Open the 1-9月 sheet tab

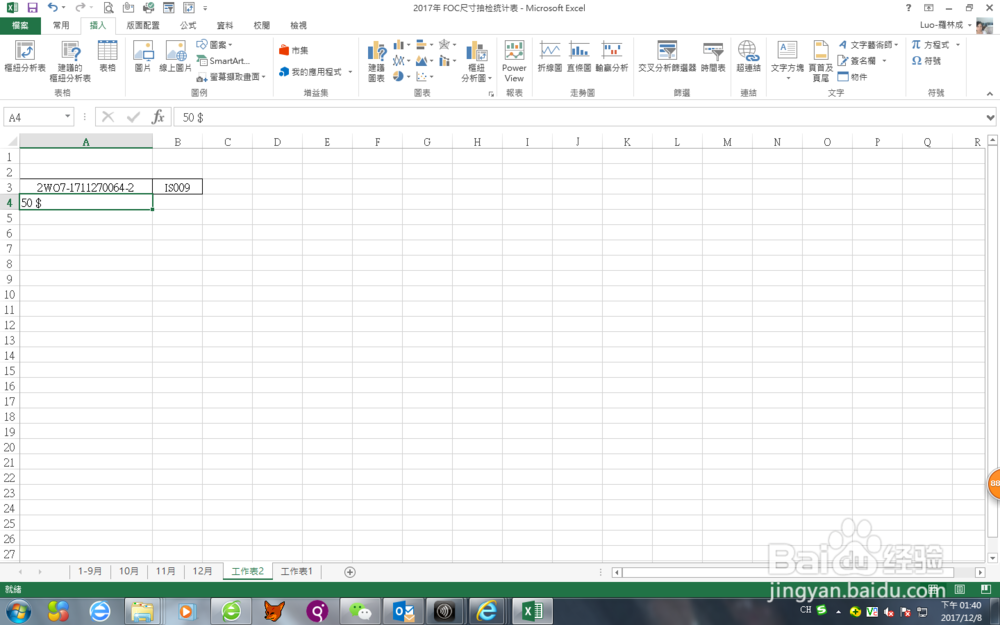point(90,571)
